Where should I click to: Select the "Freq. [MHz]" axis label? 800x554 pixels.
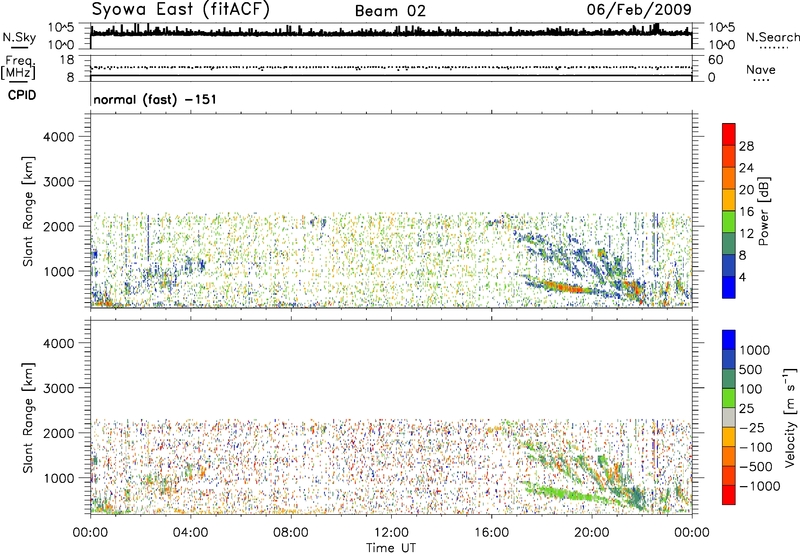[x=18, y=68]
